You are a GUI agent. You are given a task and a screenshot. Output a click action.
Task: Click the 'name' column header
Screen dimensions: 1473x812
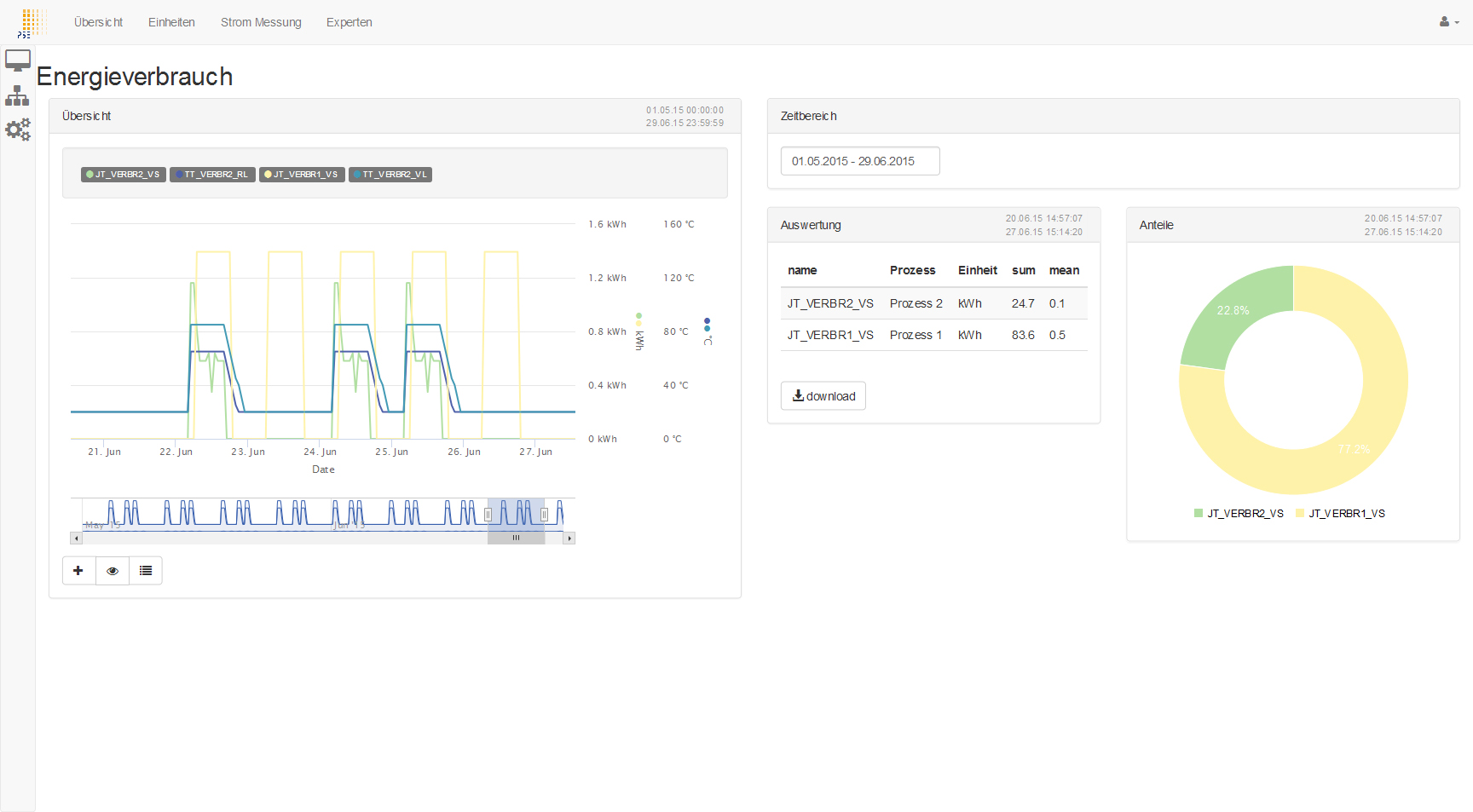click(802, 270)
